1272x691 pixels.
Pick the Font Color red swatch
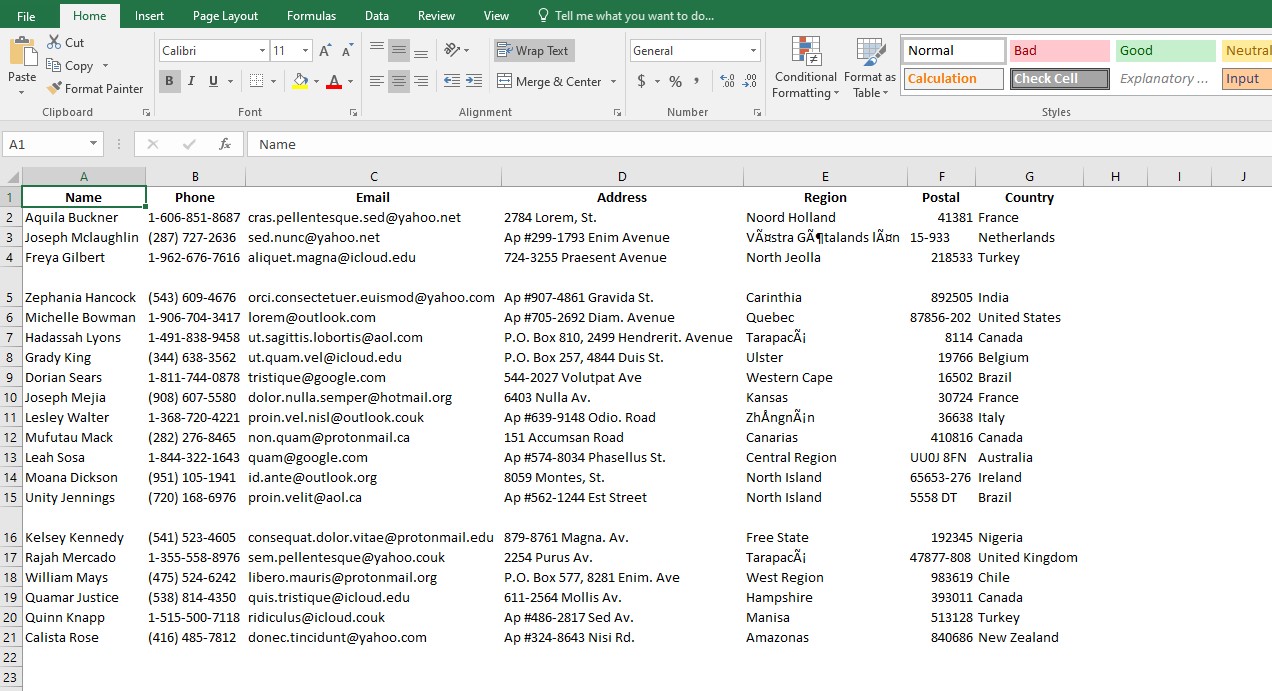336,81
